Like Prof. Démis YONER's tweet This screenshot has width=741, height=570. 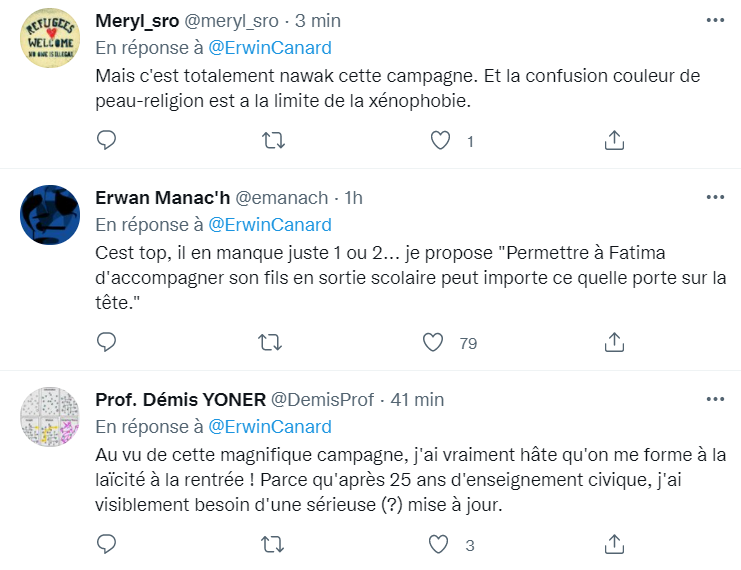point(437,545)
